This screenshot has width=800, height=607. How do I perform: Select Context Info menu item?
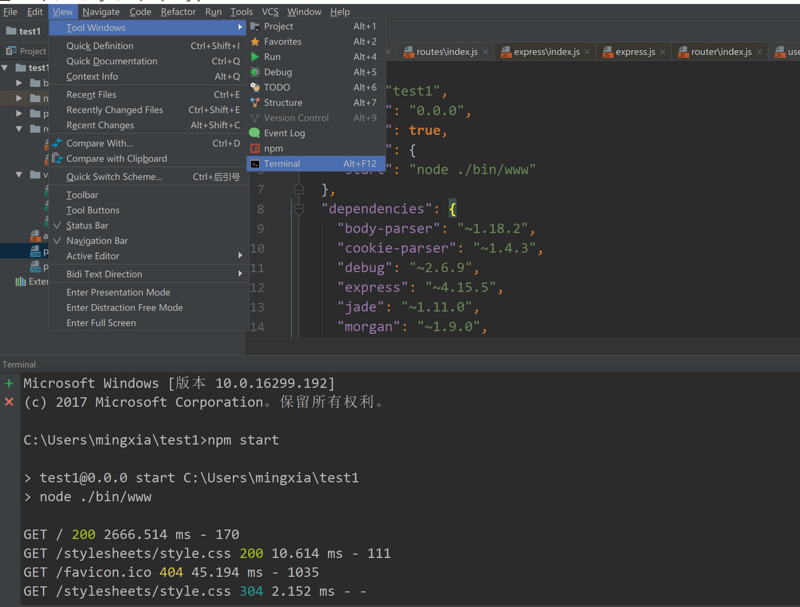click(x=148, y=77)
